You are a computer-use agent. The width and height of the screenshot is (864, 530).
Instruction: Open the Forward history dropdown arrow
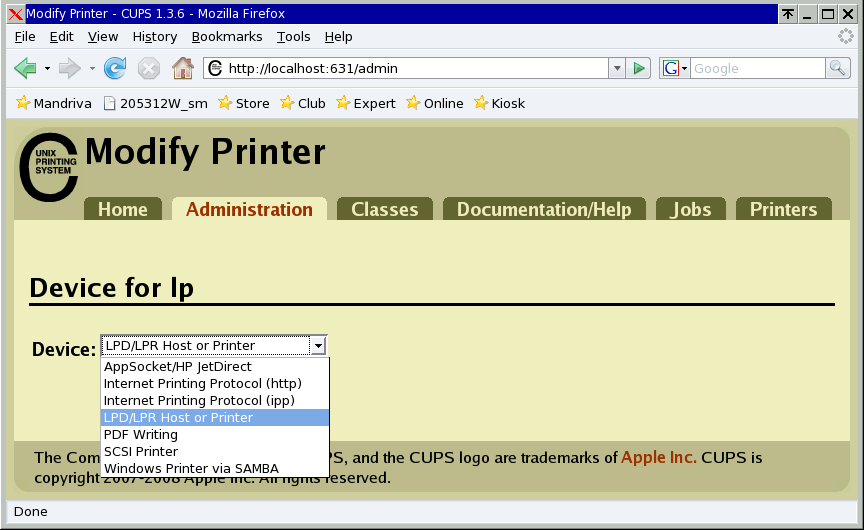[x=92, y=69]
